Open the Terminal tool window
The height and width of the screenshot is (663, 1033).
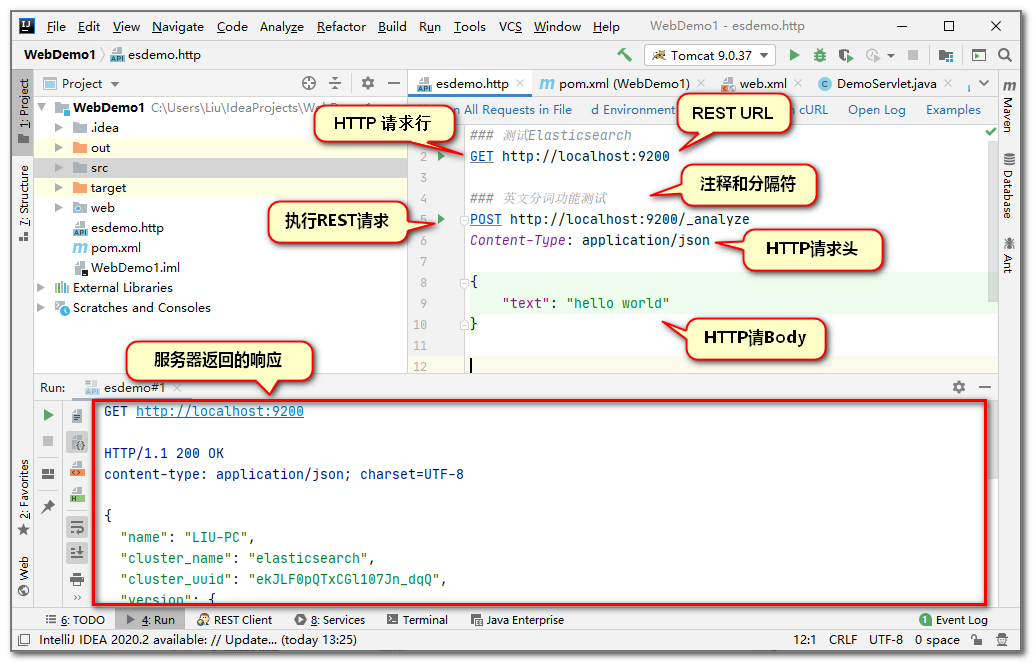417,620
